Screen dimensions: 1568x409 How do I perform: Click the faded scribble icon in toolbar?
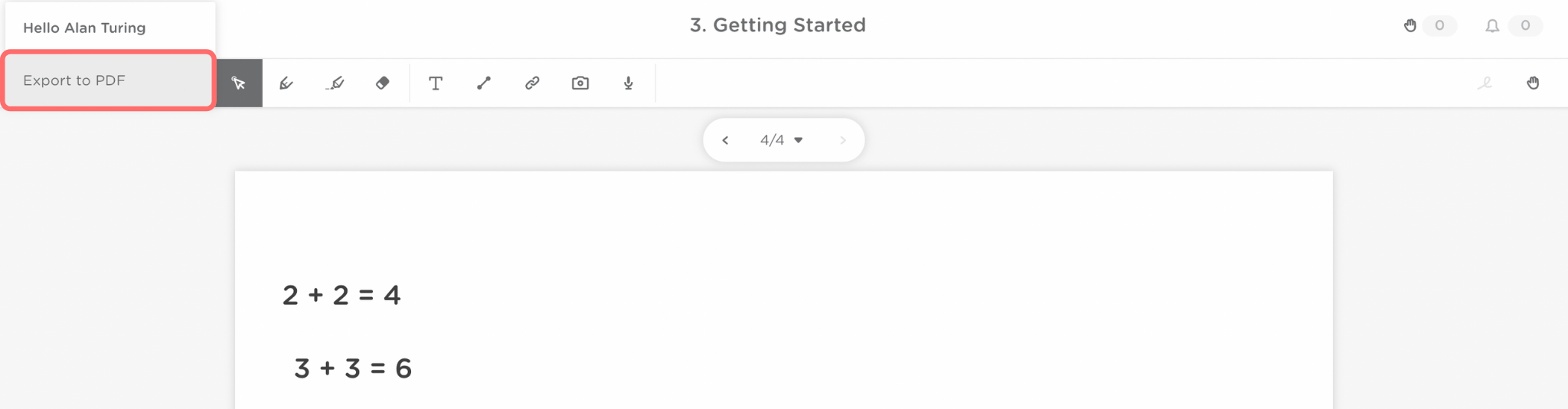point(1485,83)
